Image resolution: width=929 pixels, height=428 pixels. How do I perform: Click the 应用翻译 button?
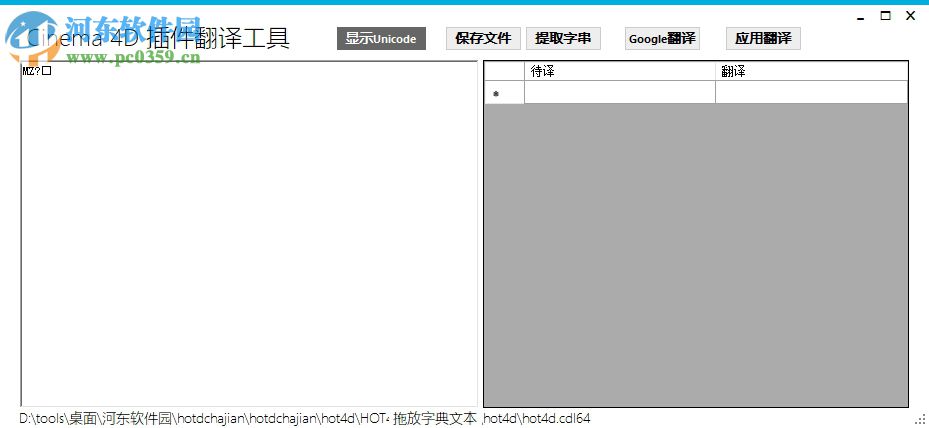[x=763, y=39]
